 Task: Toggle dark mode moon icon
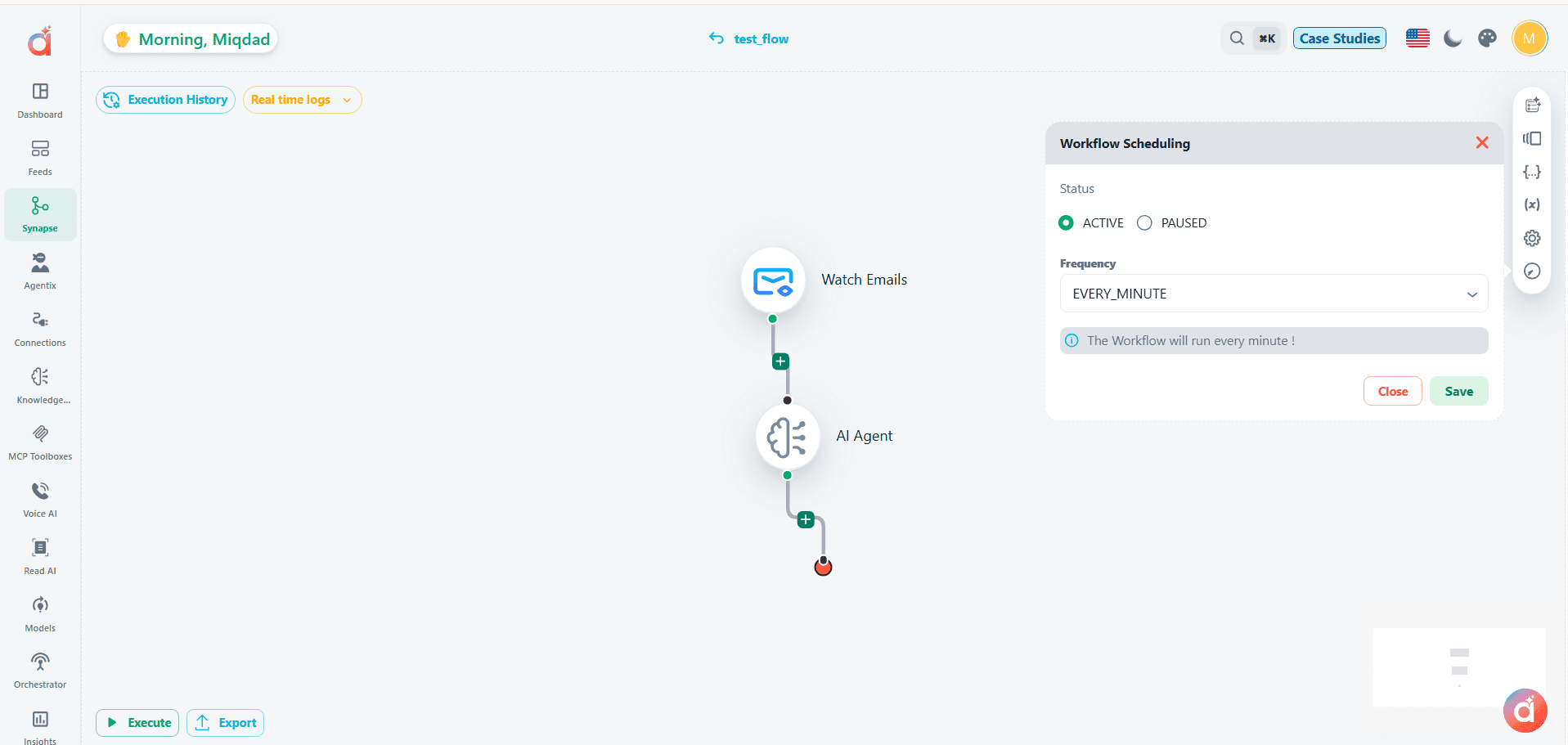pyautogui.click(x=1453, y=38)
